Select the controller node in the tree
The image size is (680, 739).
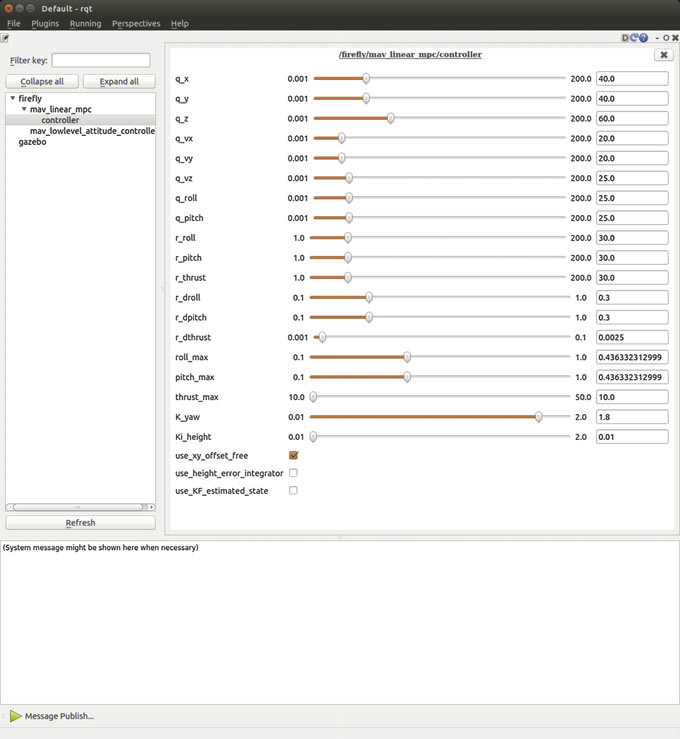pyautogui.click(x=60, y=120)
